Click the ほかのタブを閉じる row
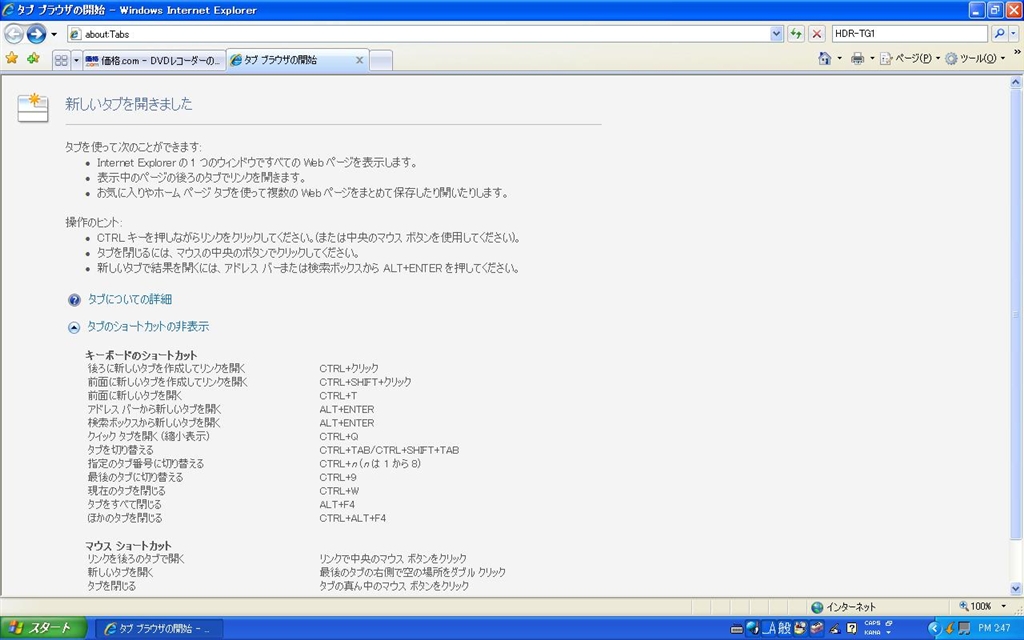1024x640 pixels. [x=236, y=518]
